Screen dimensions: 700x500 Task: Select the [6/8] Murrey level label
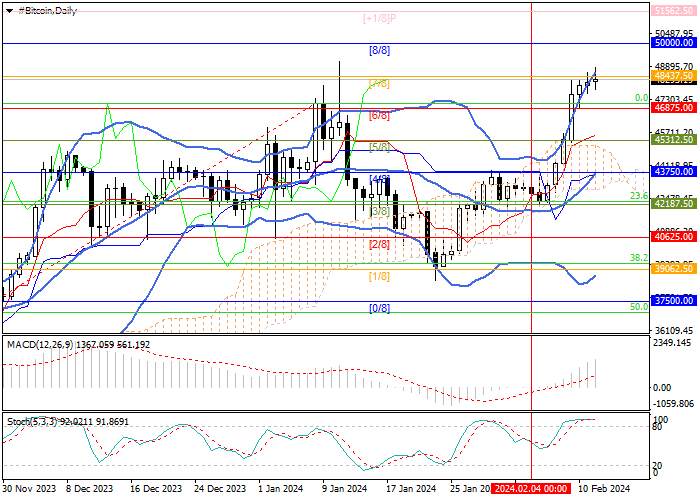coord(379,116)
